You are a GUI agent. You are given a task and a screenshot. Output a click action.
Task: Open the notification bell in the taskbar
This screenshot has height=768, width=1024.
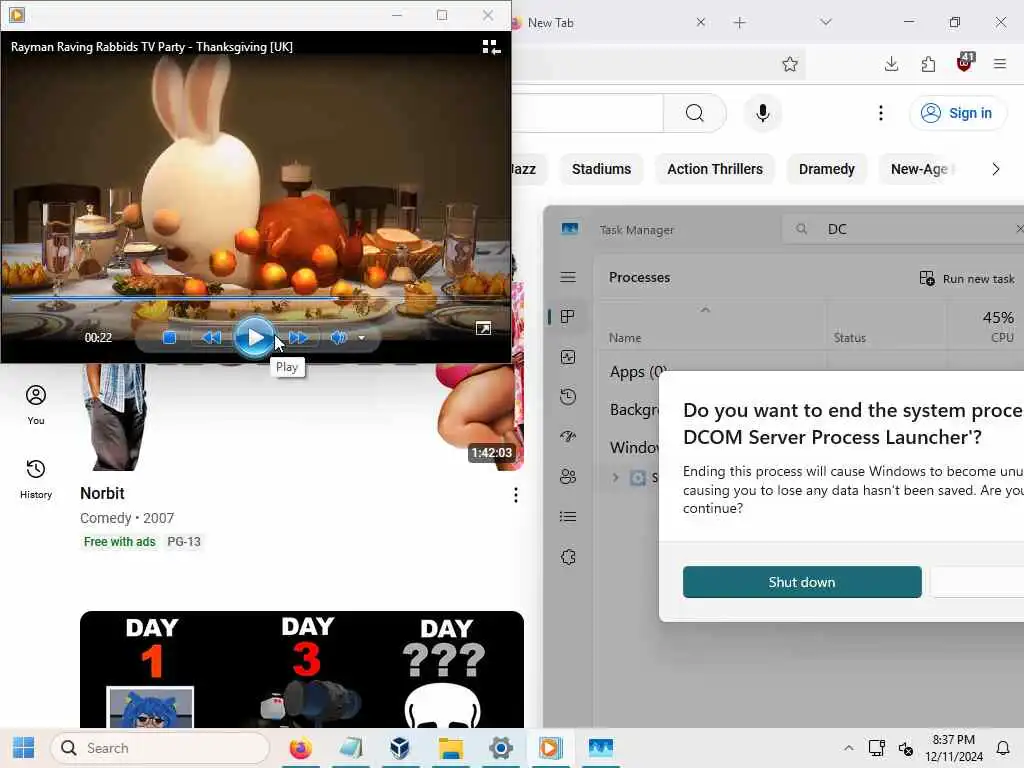tap(1003, 748)
